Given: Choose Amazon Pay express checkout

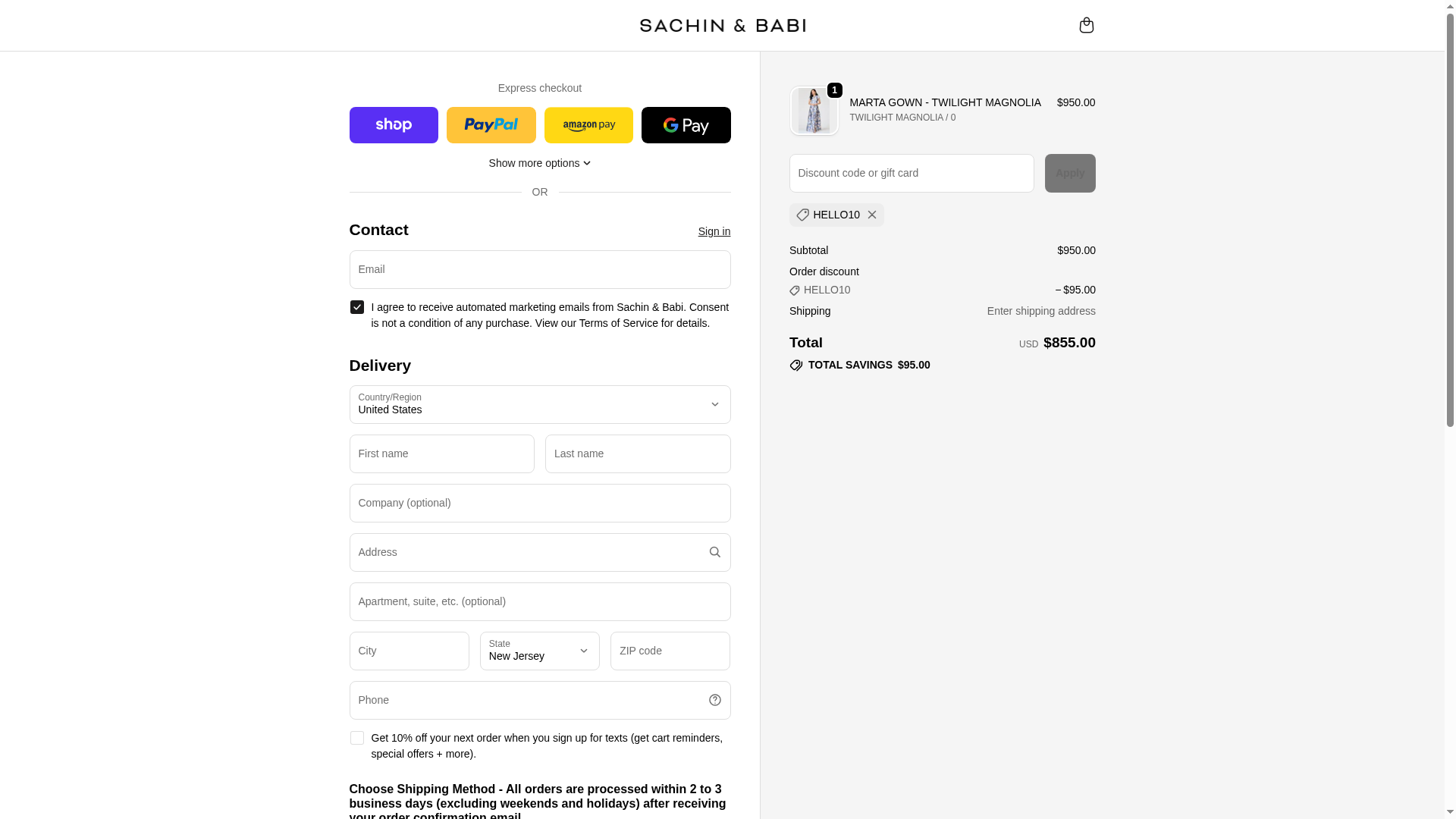Looking at the screenshot, I should [588, 125].
